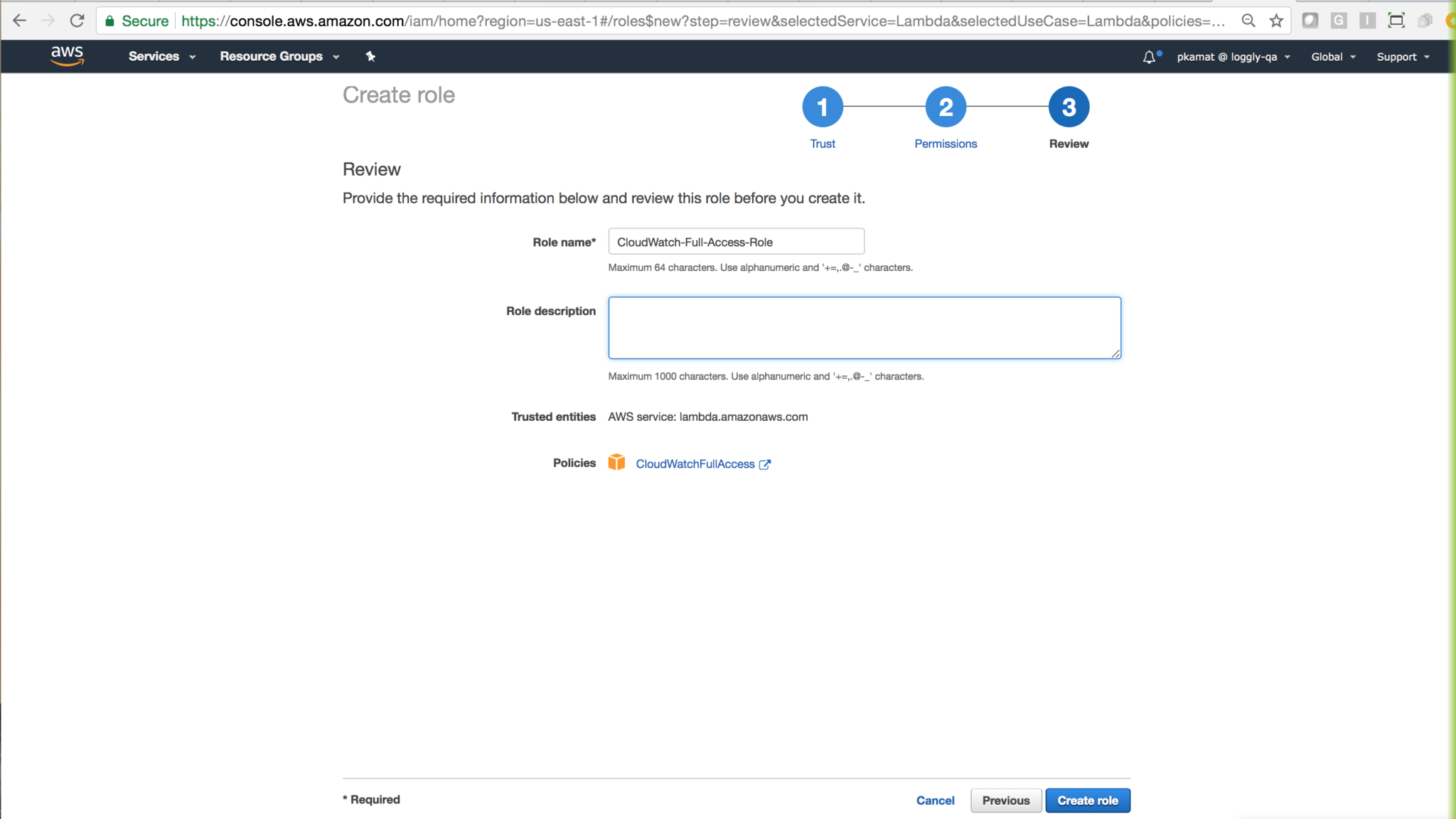
Task: Click the pin shortcuts icon in navbar
Action: tap(370, 56)
